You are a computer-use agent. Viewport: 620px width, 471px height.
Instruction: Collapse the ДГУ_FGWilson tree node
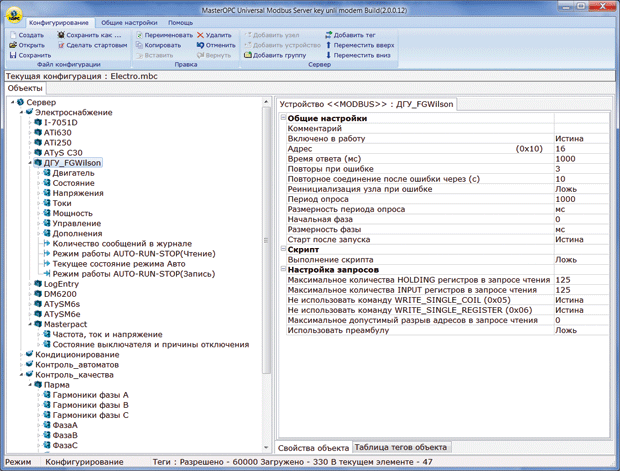30,163
